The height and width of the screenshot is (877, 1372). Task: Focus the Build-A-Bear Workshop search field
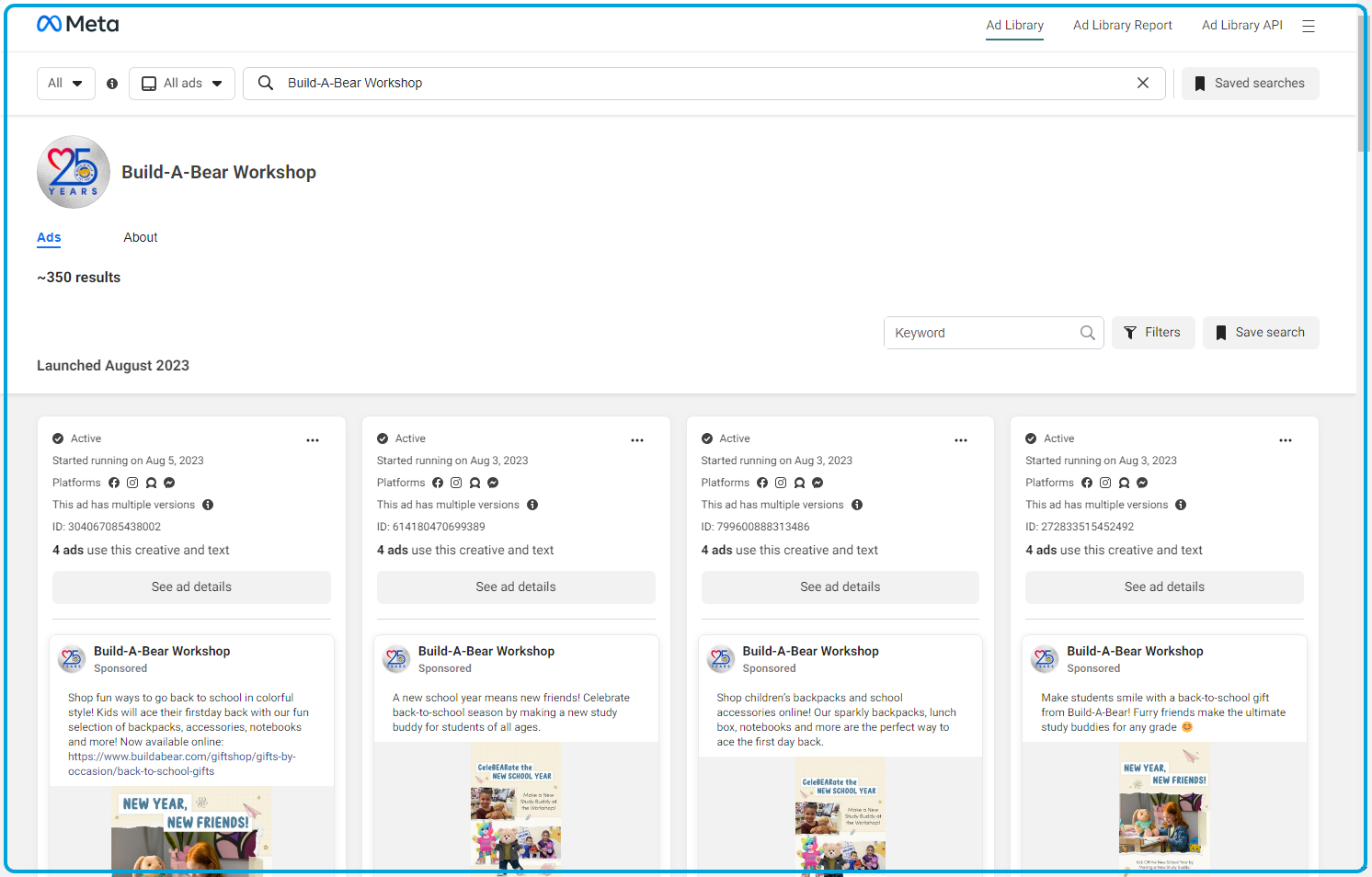coord(704,84)
